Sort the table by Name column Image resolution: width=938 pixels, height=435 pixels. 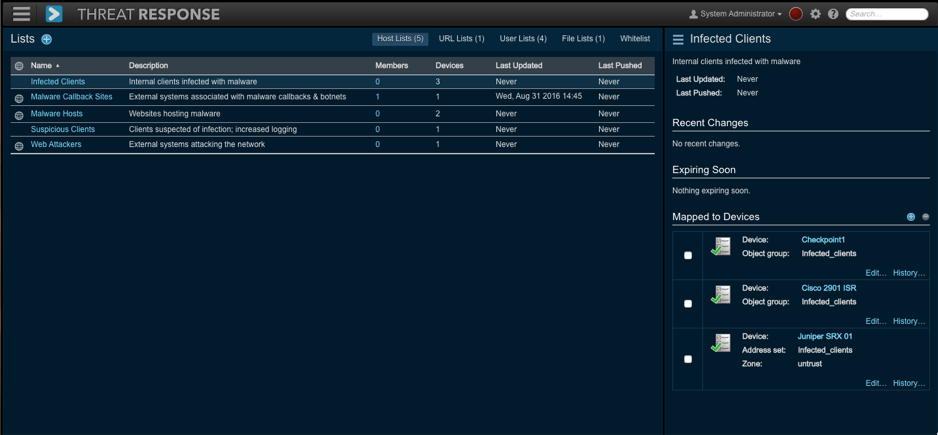click(41, 66)
